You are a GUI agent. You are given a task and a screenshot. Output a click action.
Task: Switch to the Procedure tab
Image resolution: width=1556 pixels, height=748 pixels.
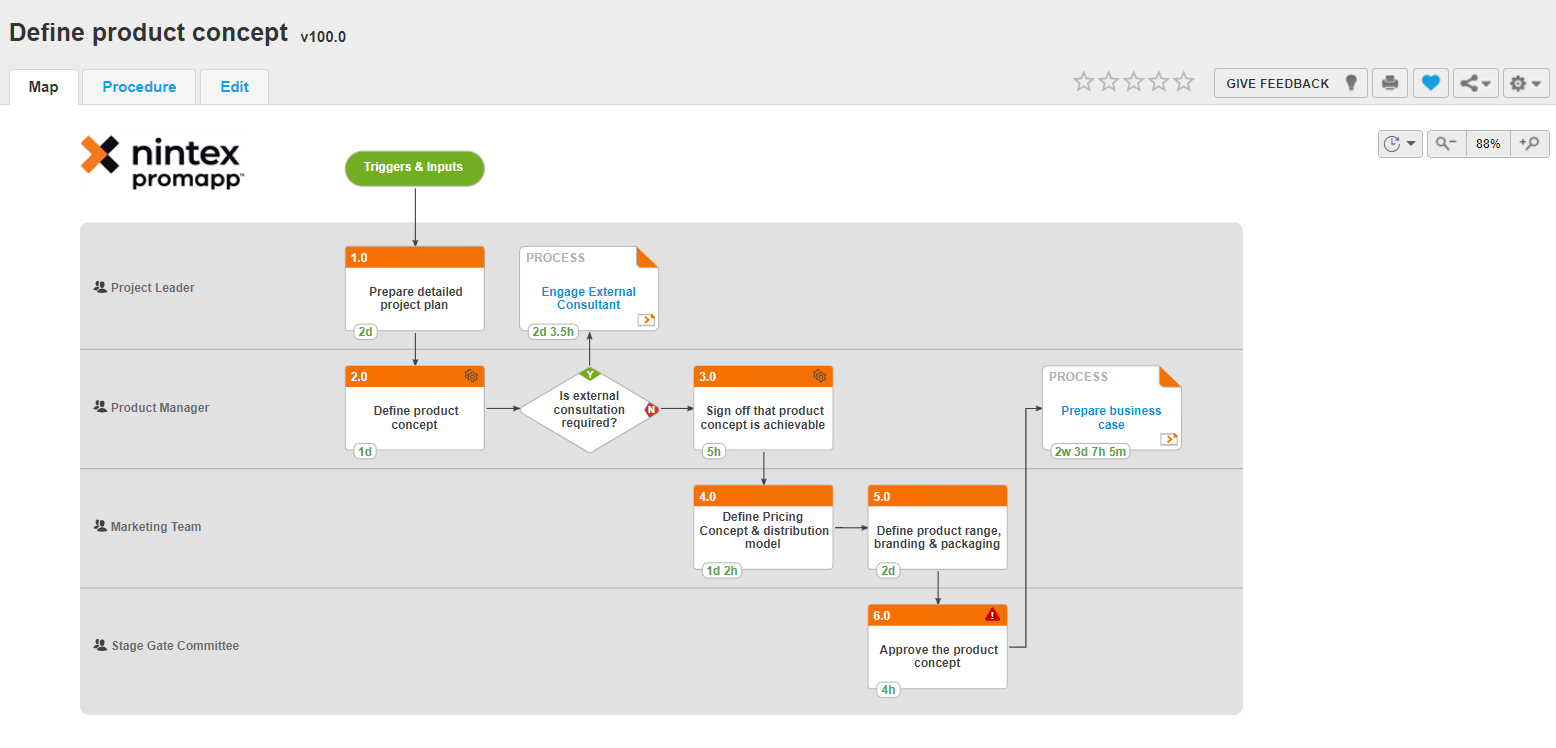click(139, 87)
